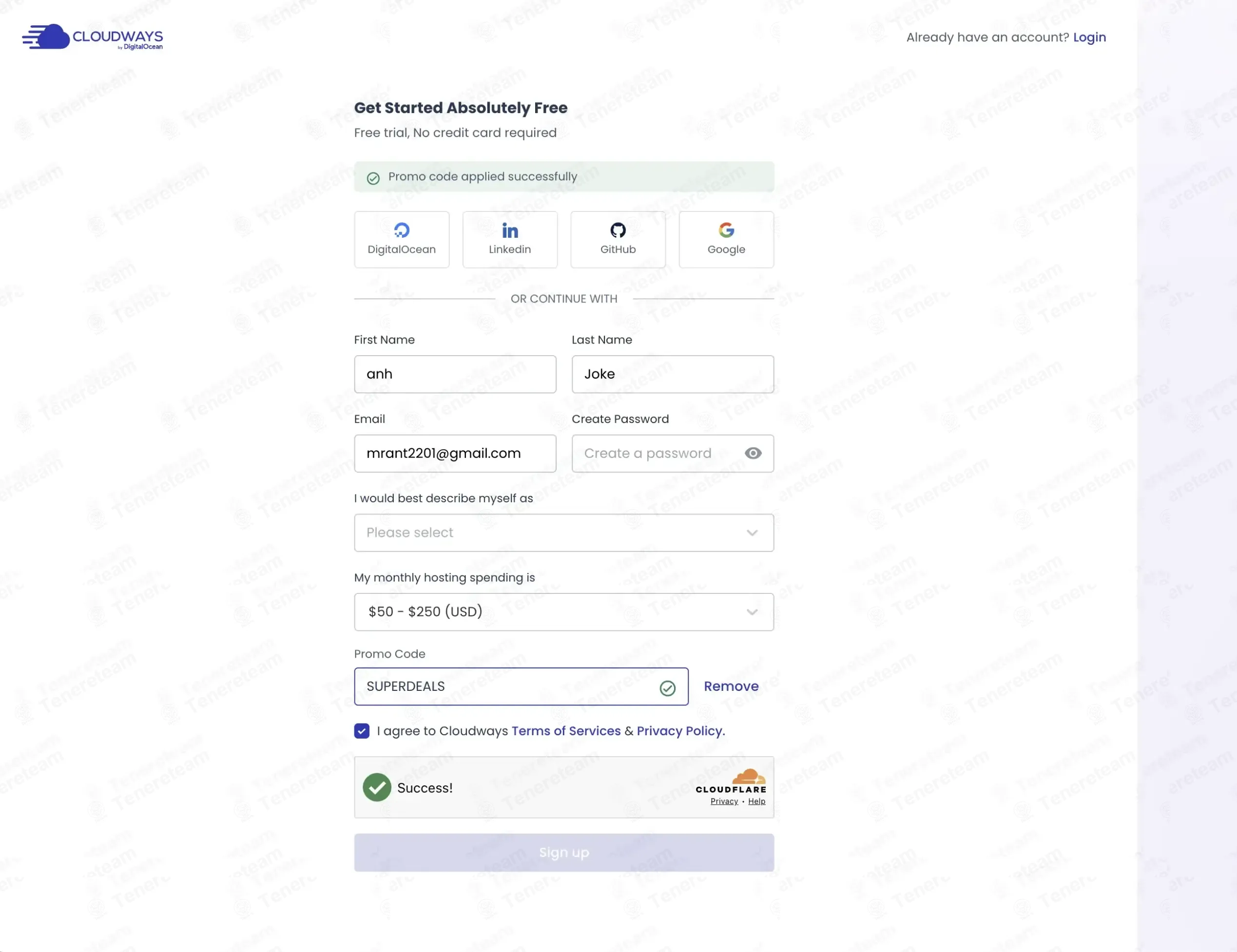The width and height of the screenshot is (1237, 952).
Task: Click 'Promo code applied successfully' message
Action: tap(483, 177)
